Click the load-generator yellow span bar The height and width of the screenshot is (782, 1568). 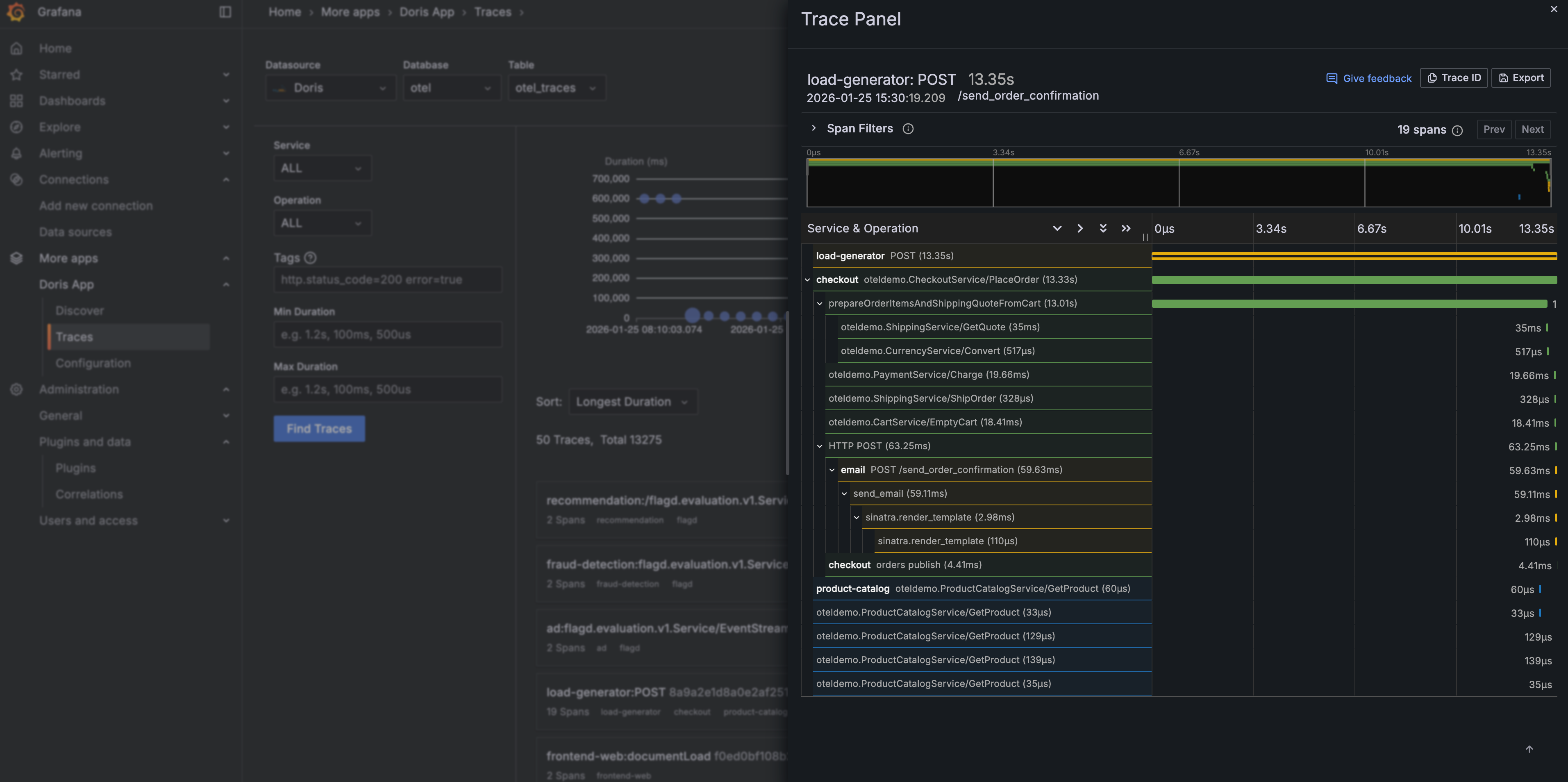(1354, 256)
